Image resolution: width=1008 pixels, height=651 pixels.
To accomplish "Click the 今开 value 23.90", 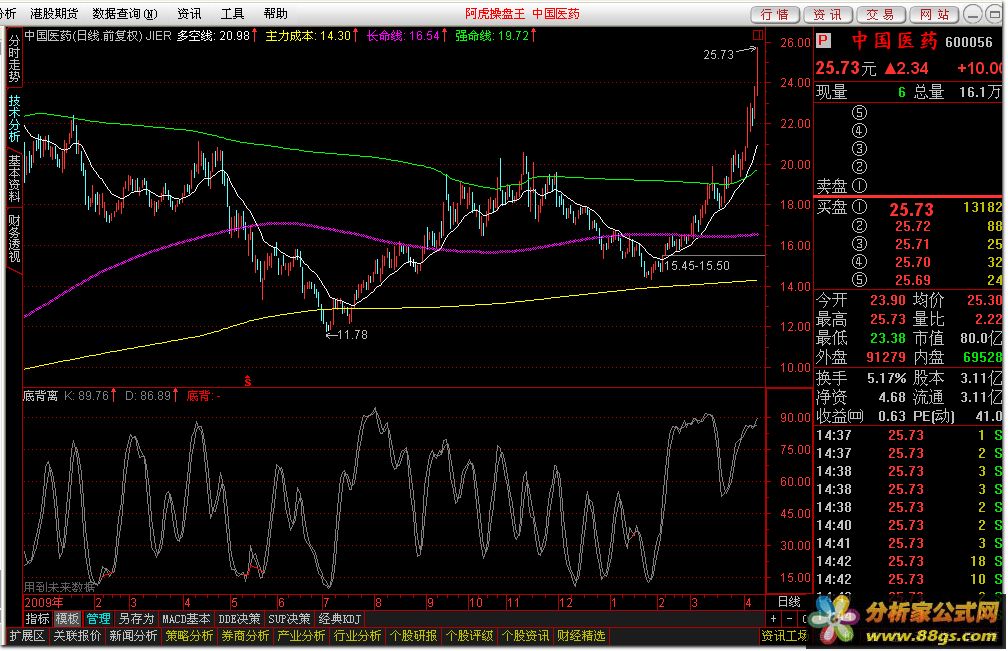I will tap(888, 300).
